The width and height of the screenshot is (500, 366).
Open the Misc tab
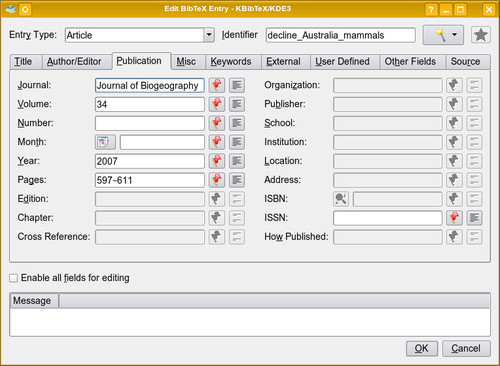(x=188, y=62)
